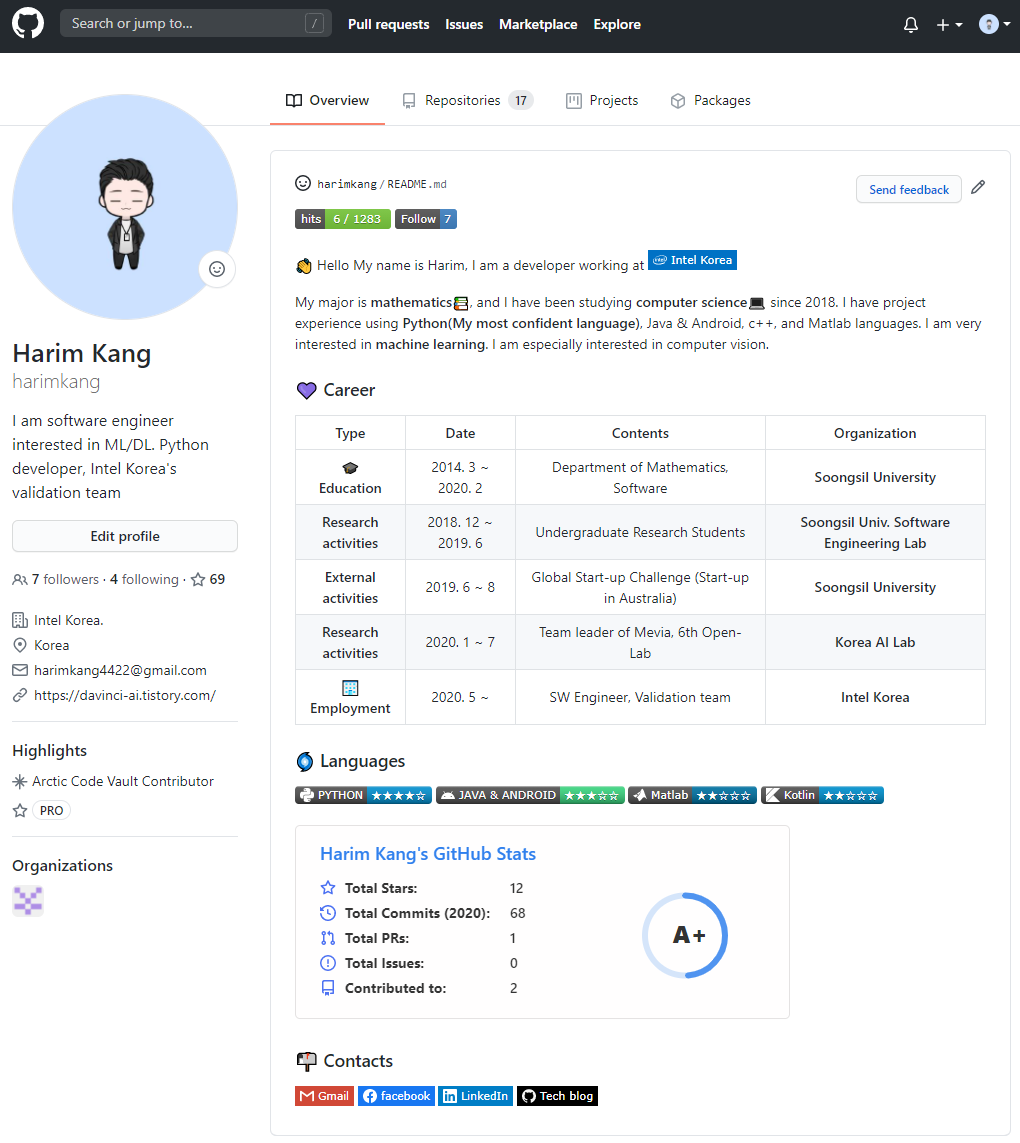Switch to the Repositories tab
The height and width of the screenshot is (1143, 1020).
click(468, 101)
